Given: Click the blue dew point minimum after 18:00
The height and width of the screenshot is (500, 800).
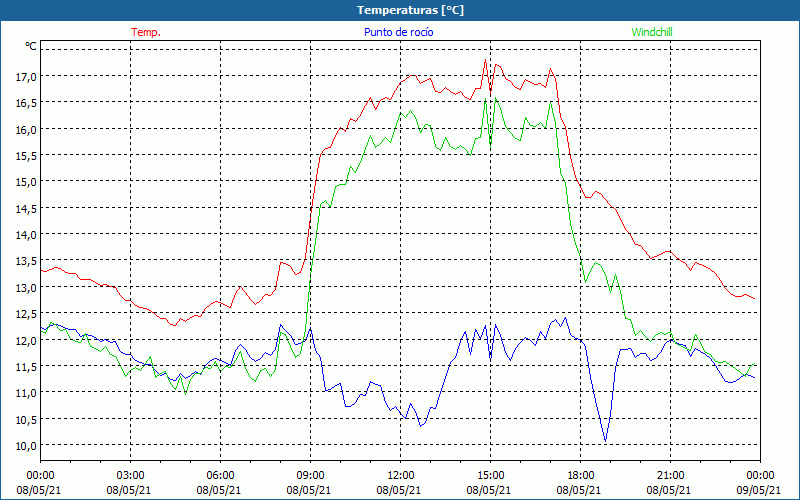Looking at the screenshot, I should tap(606, 441).
